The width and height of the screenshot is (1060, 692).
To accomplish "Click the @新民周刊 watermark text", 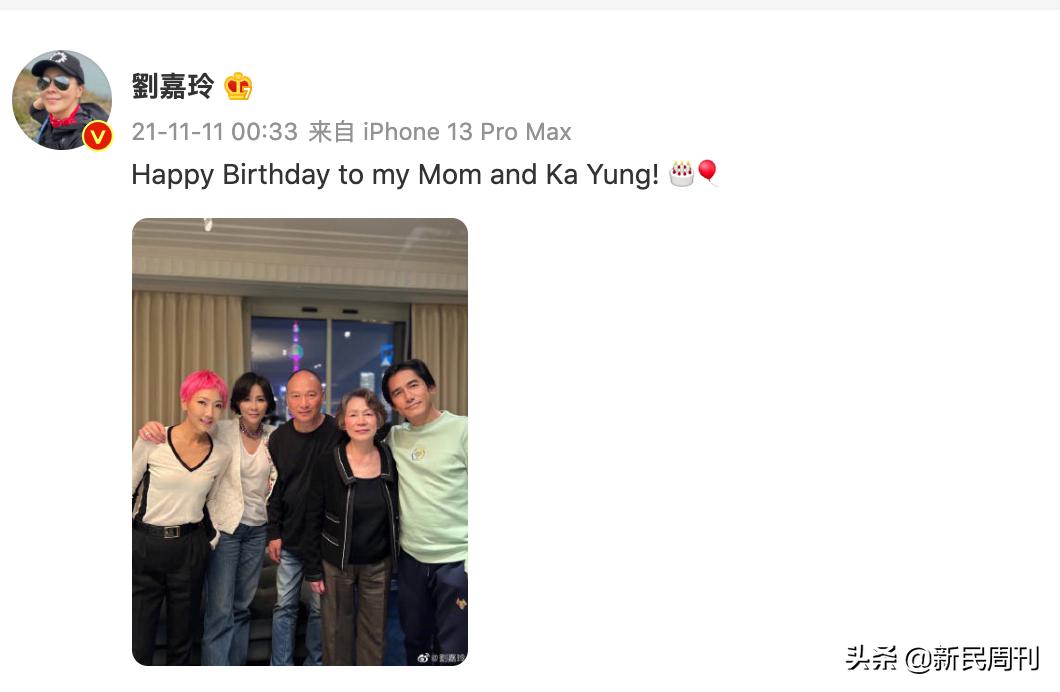I will coord(972,659).
